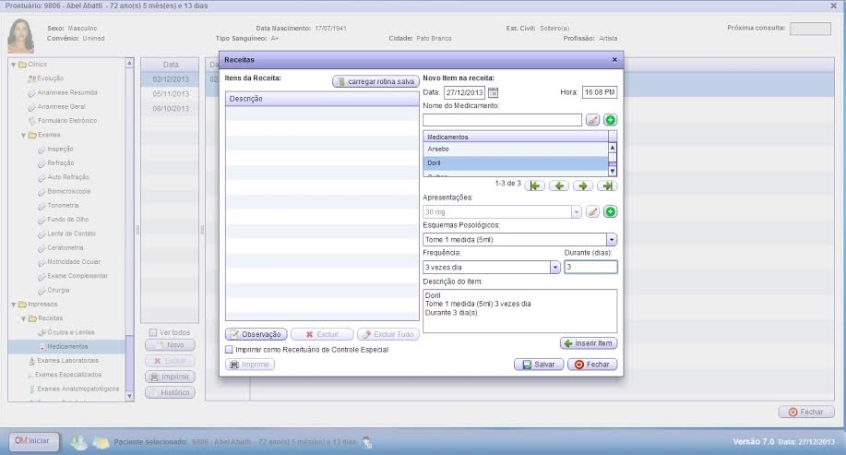Click the Novo button under date list
Screen dimensions: 846x455
170,345
